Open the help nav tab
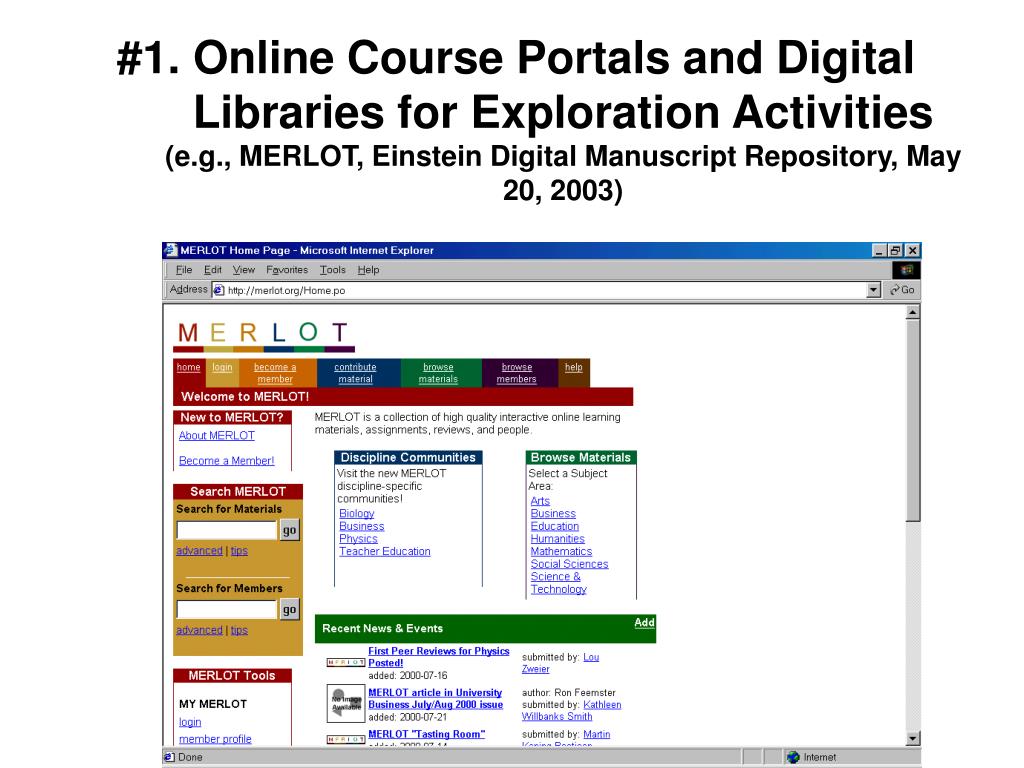The width and height of the screenshot is (1024, 768). [x=573, y=367]
